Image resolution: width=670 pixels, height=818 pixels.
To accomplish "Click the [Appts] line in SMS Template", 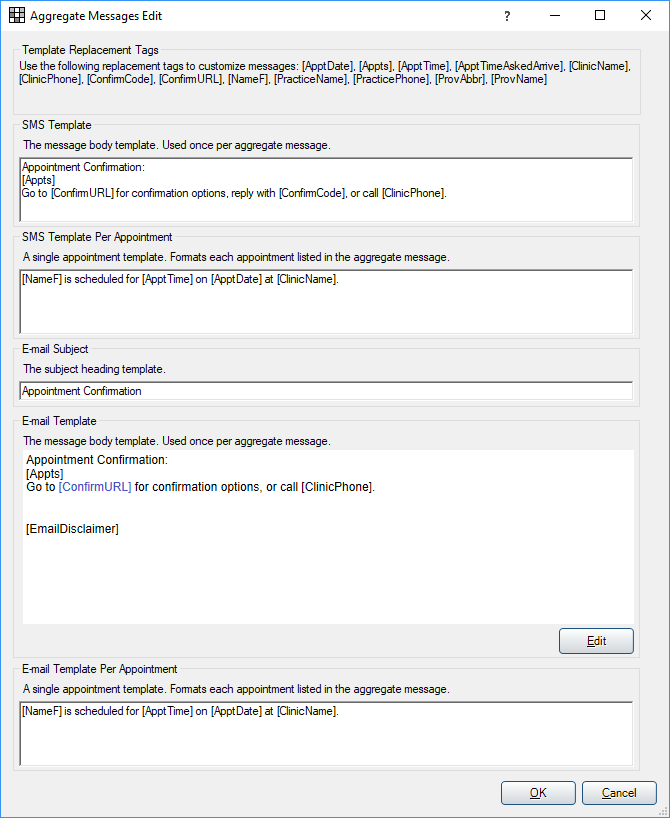I will point(39,180).
